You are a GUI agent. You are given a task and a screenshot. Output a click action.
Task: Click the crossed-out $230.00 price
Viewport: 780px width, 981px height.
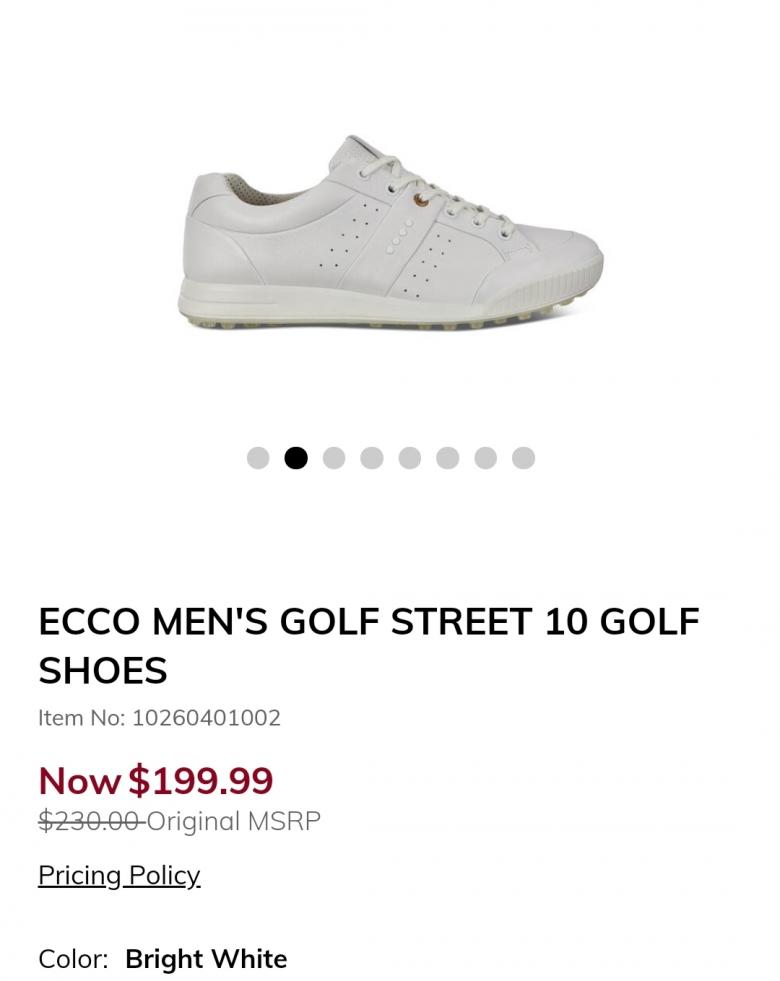(x=89, y=822)
